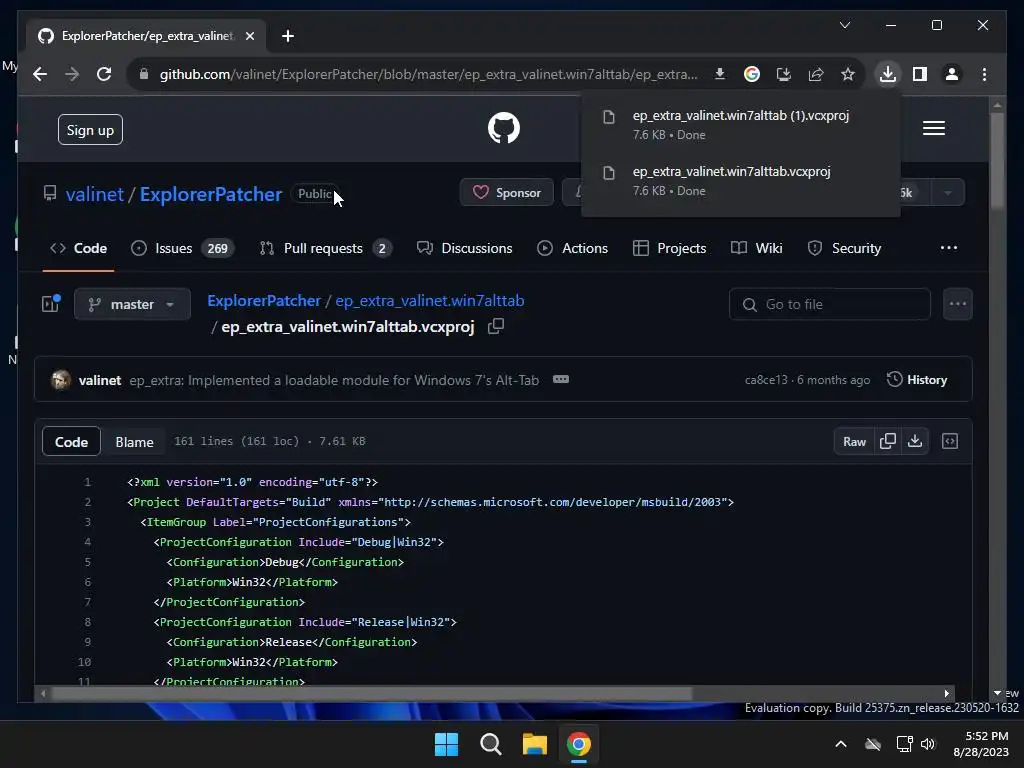Screen dimensions: 1024x768
Task: Click the browser forward arrow
Action: click(x=72, y=74)
